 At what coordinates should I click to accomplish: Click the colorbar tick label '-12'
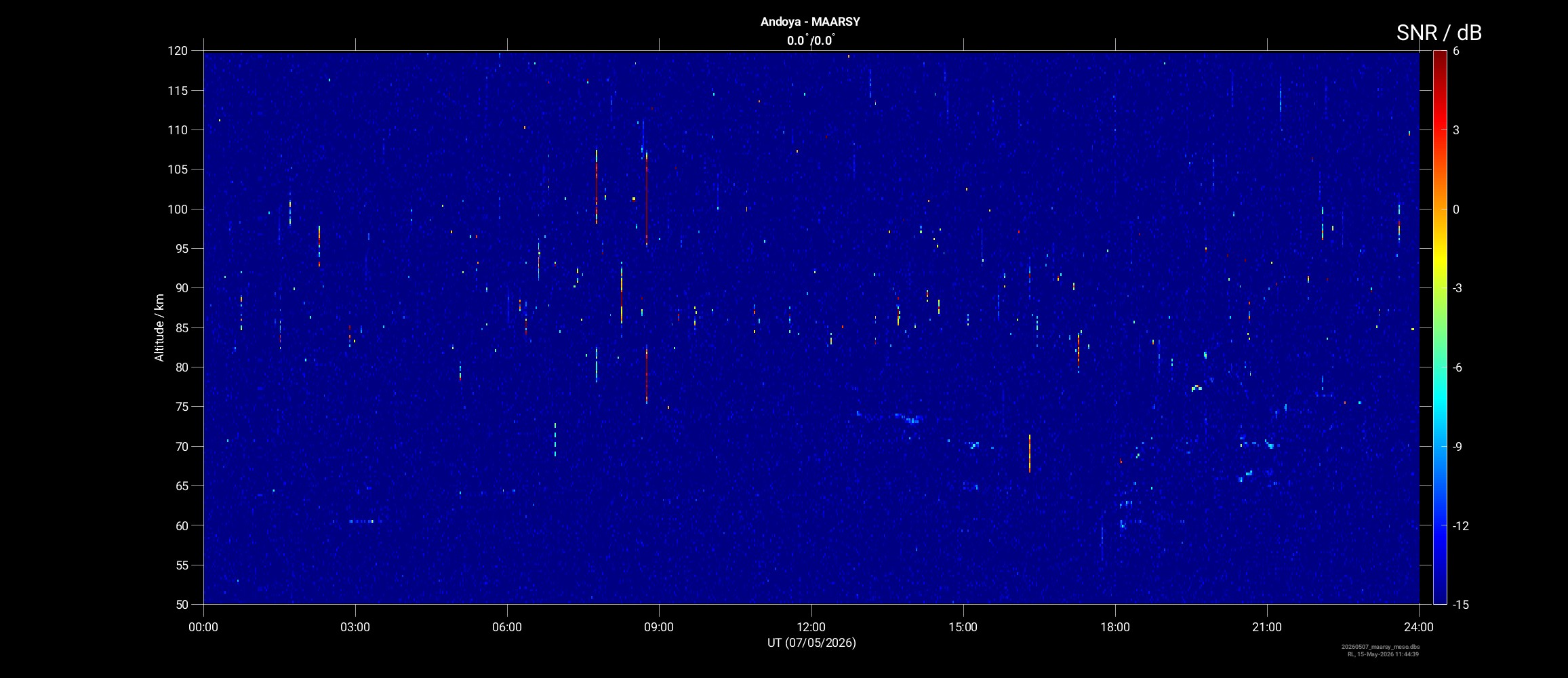[x=1461, y=525]
